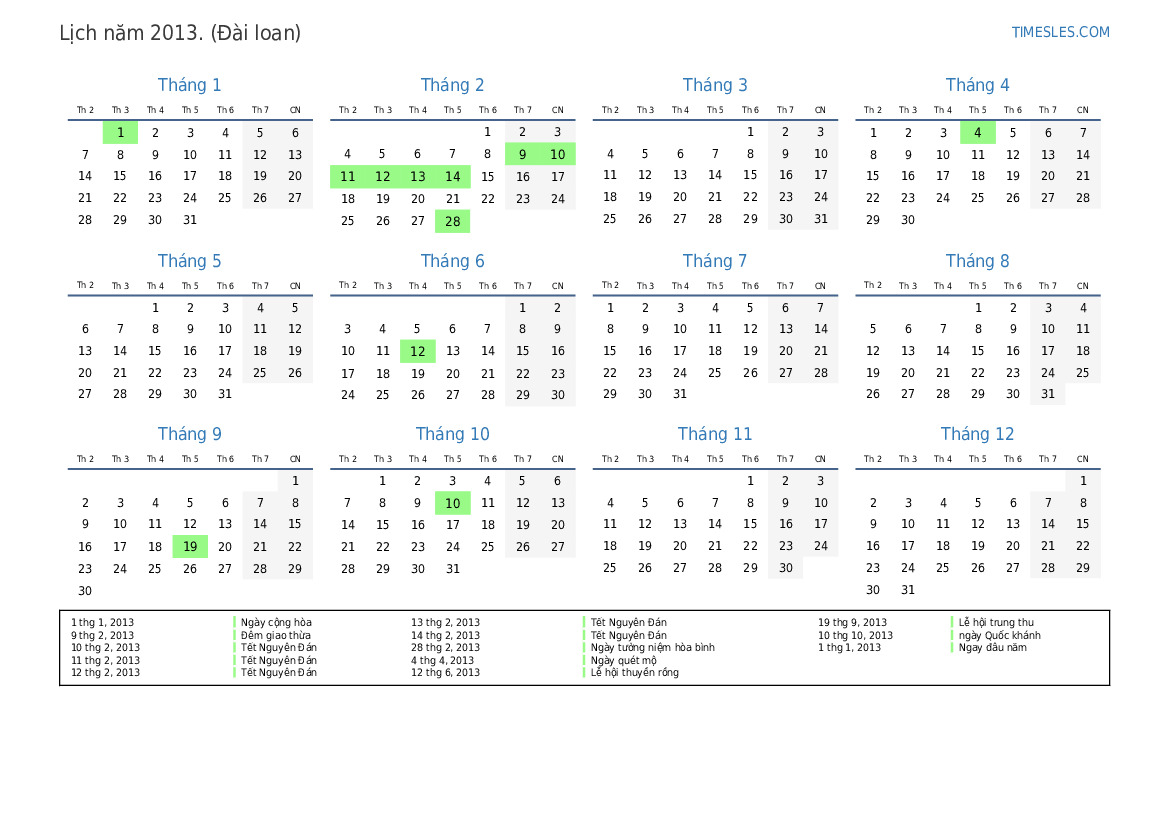Select the Tháng 11 heading
1169x827 pixels.
point(715,434)
